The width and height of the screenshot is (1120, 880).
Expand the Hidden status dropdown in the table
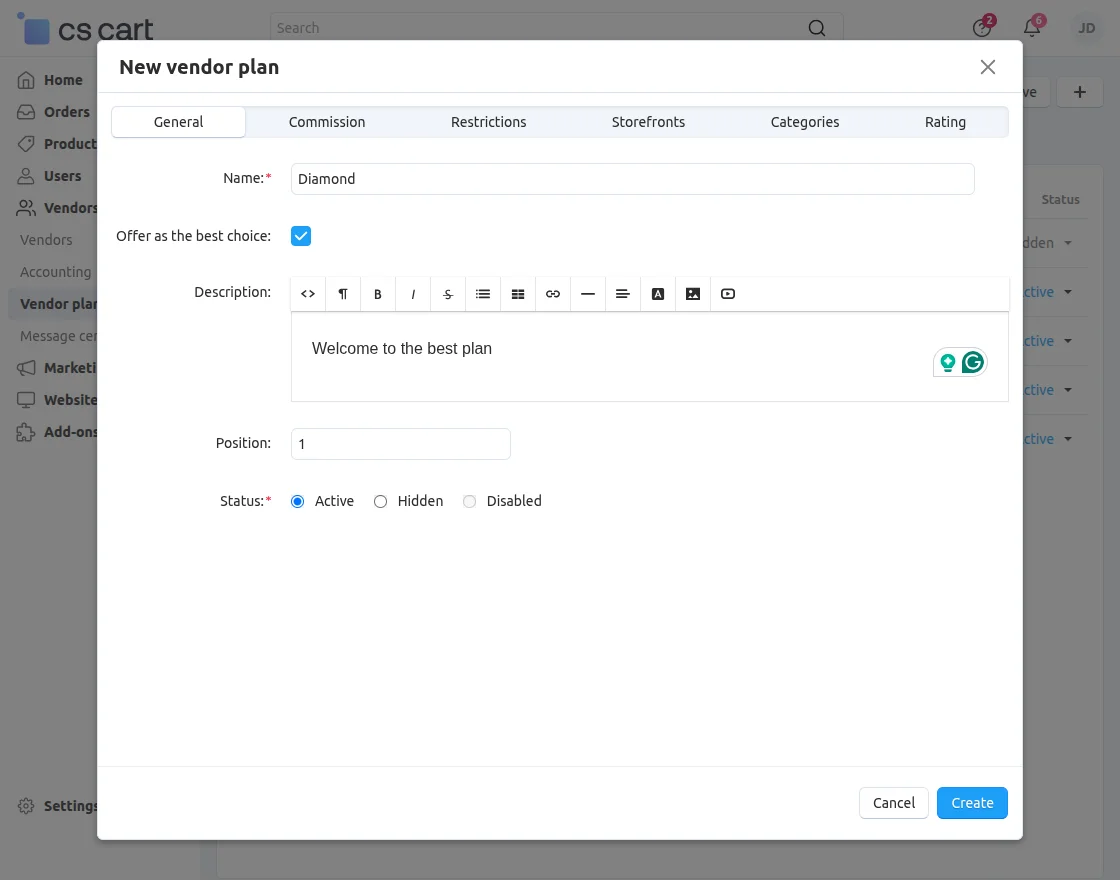(x=1070, y=242)
